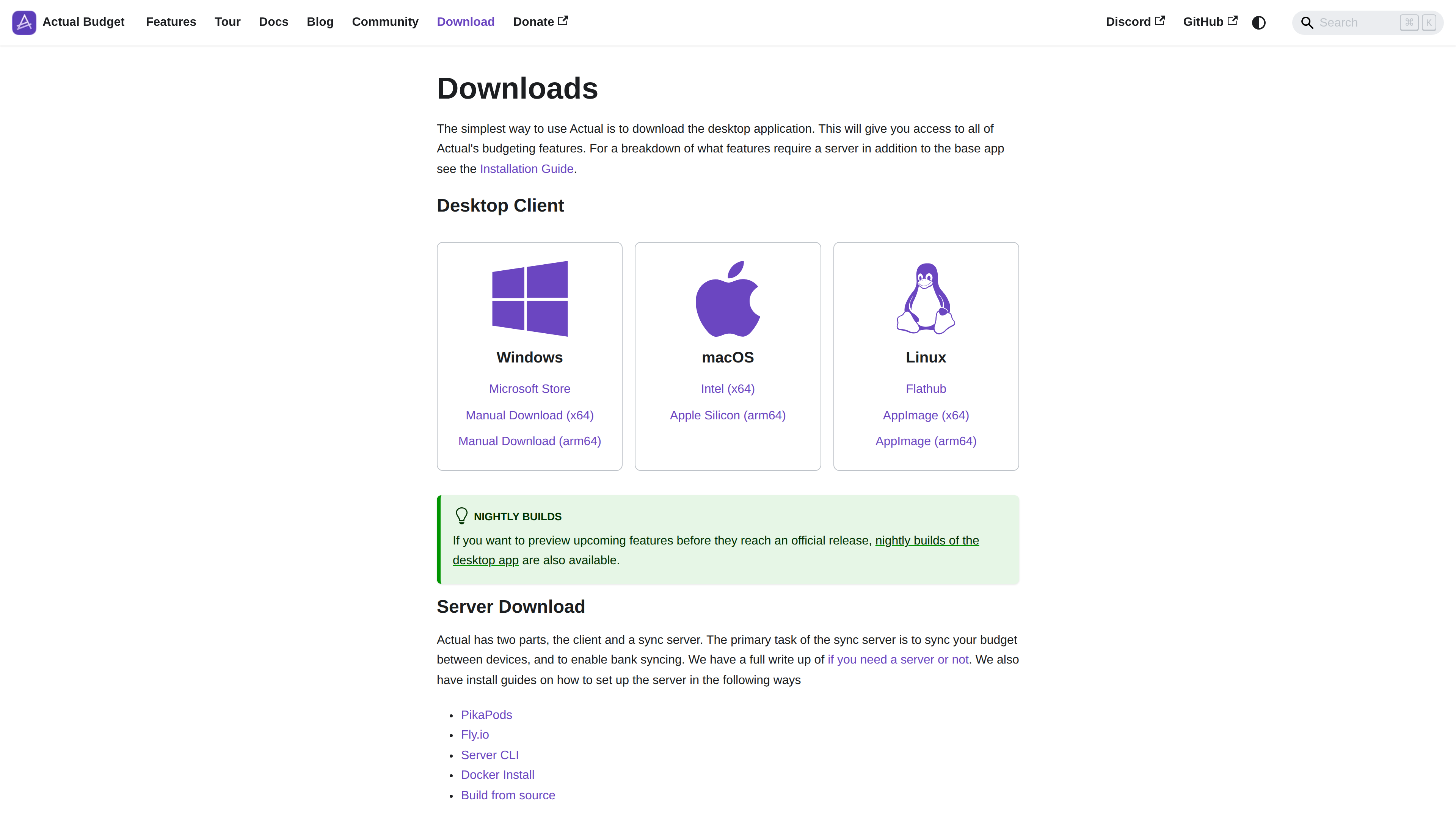Open the Donate external link
This screenshot has width=1456, height=819.
[x=540, y=22]
